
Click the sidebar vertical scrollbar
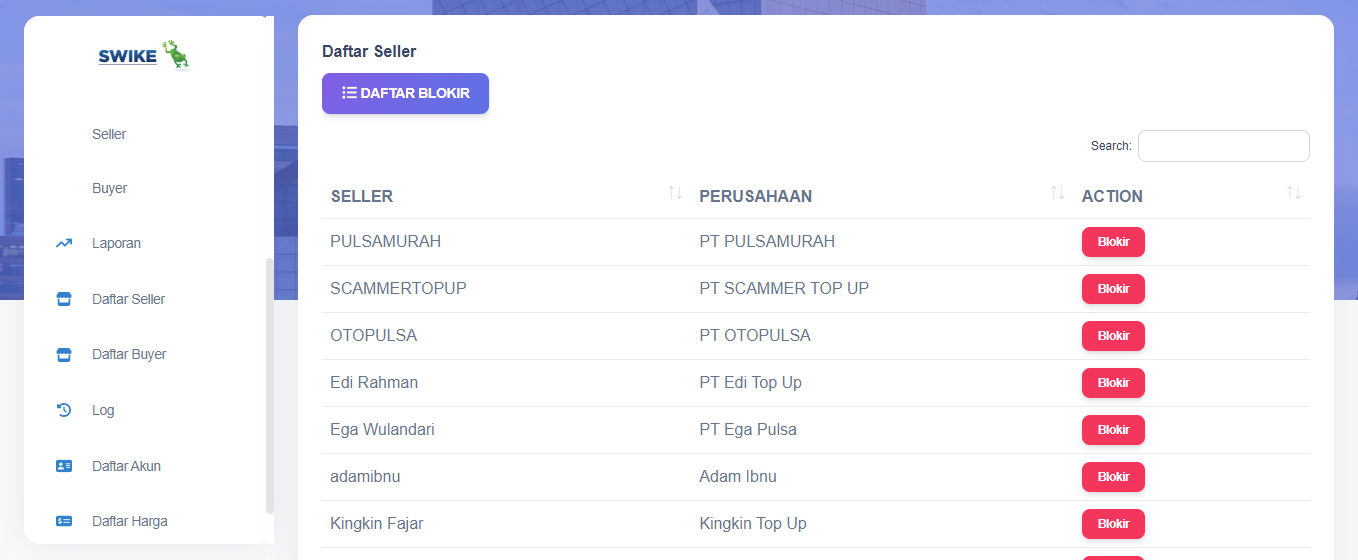click(269, 385)
